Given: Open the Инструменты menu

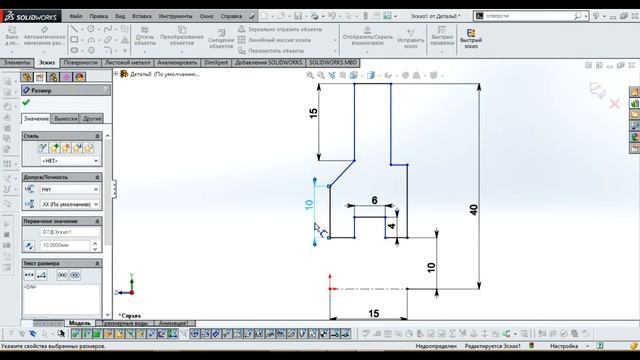Looking at the screenshot, I should pos(176,16).
